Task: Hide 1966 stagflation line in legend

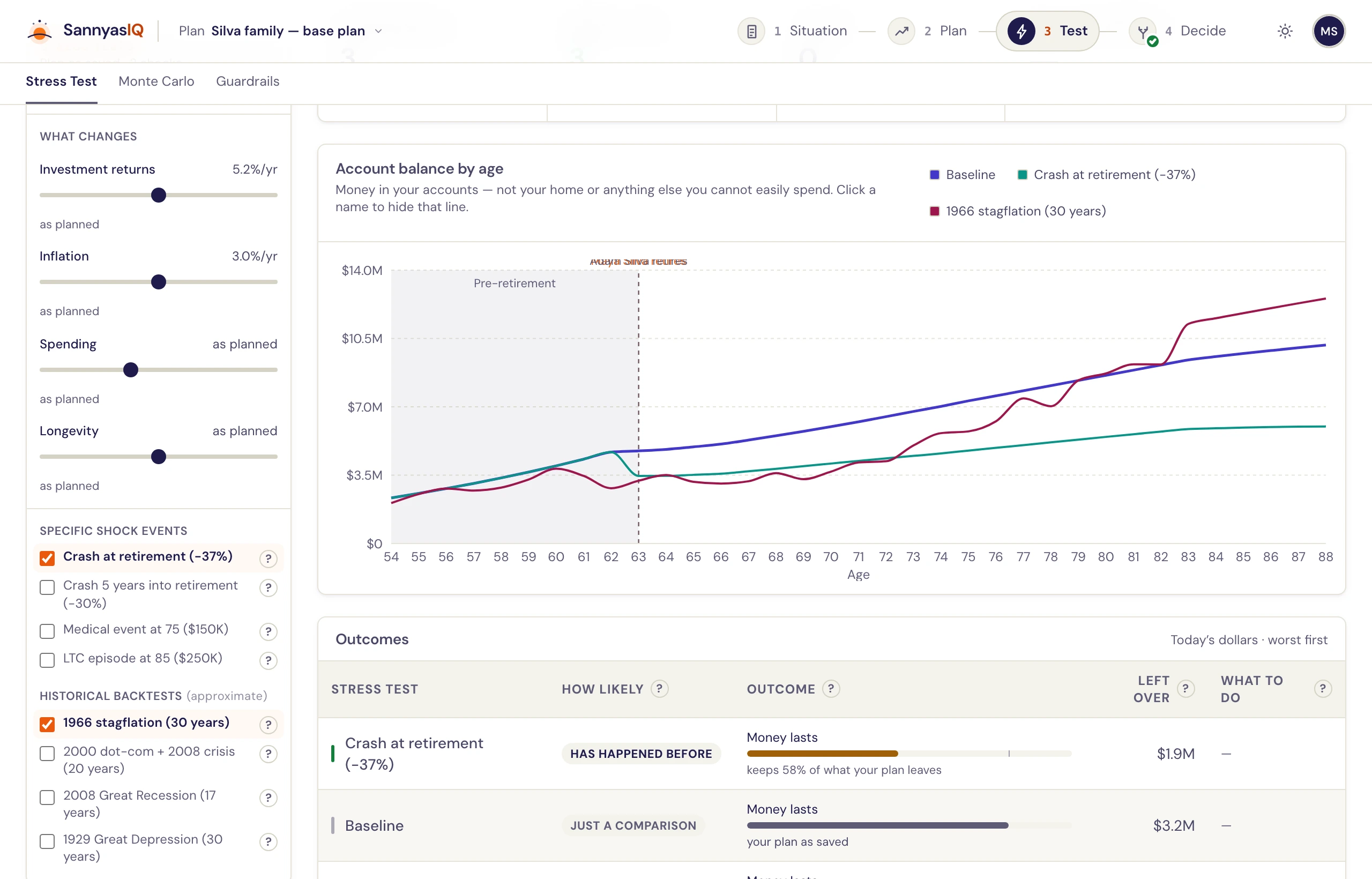Action: (x=1018, y=211)
